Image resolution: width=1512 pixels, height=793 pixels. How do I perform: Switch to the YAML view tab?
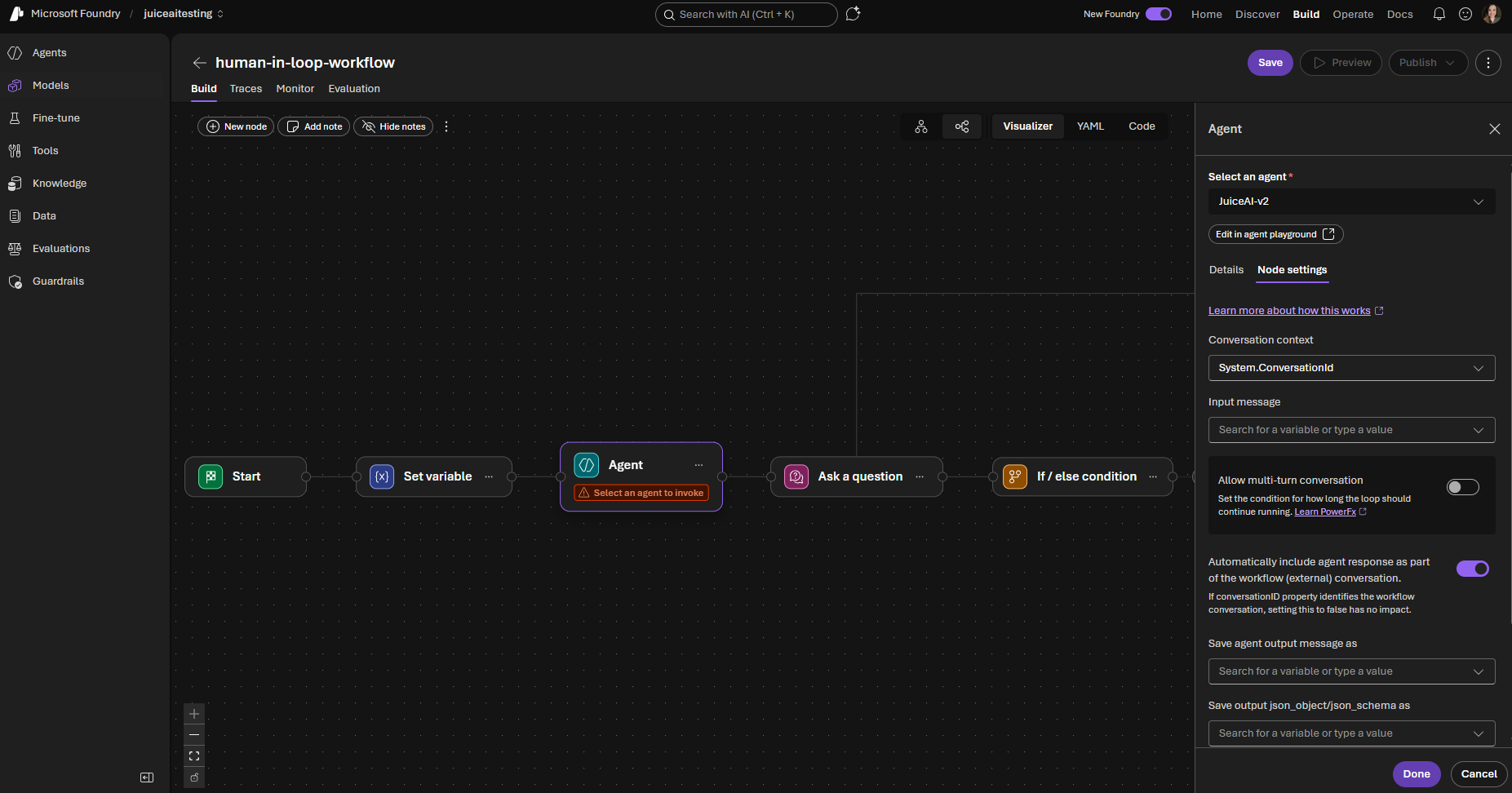(x=1090, y=126)
